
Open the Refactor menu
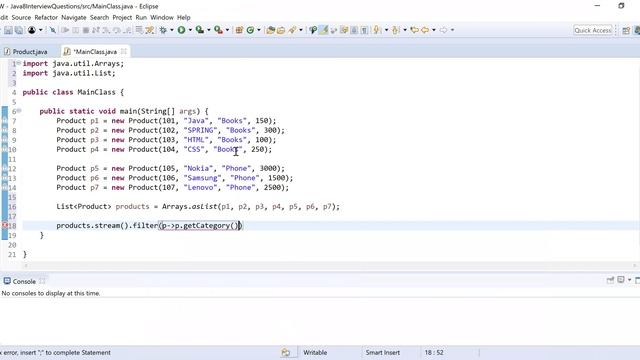click(x=46, y=18)
